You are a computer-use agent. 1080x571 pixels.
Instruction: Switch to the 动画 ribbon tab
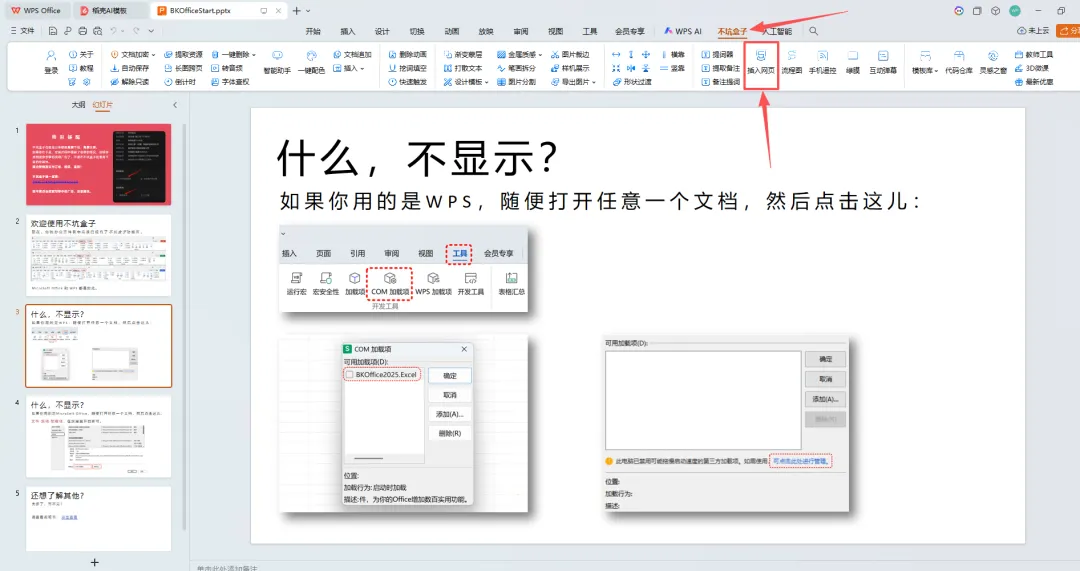coord(452,32)
